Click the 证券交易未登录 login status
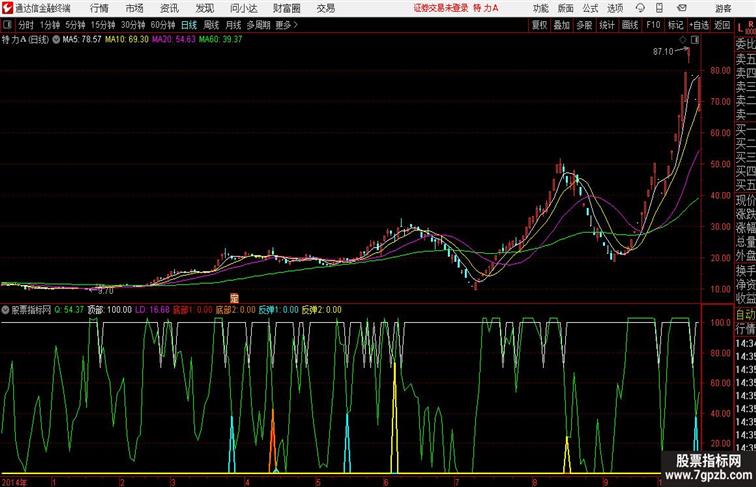 point(441,8)
